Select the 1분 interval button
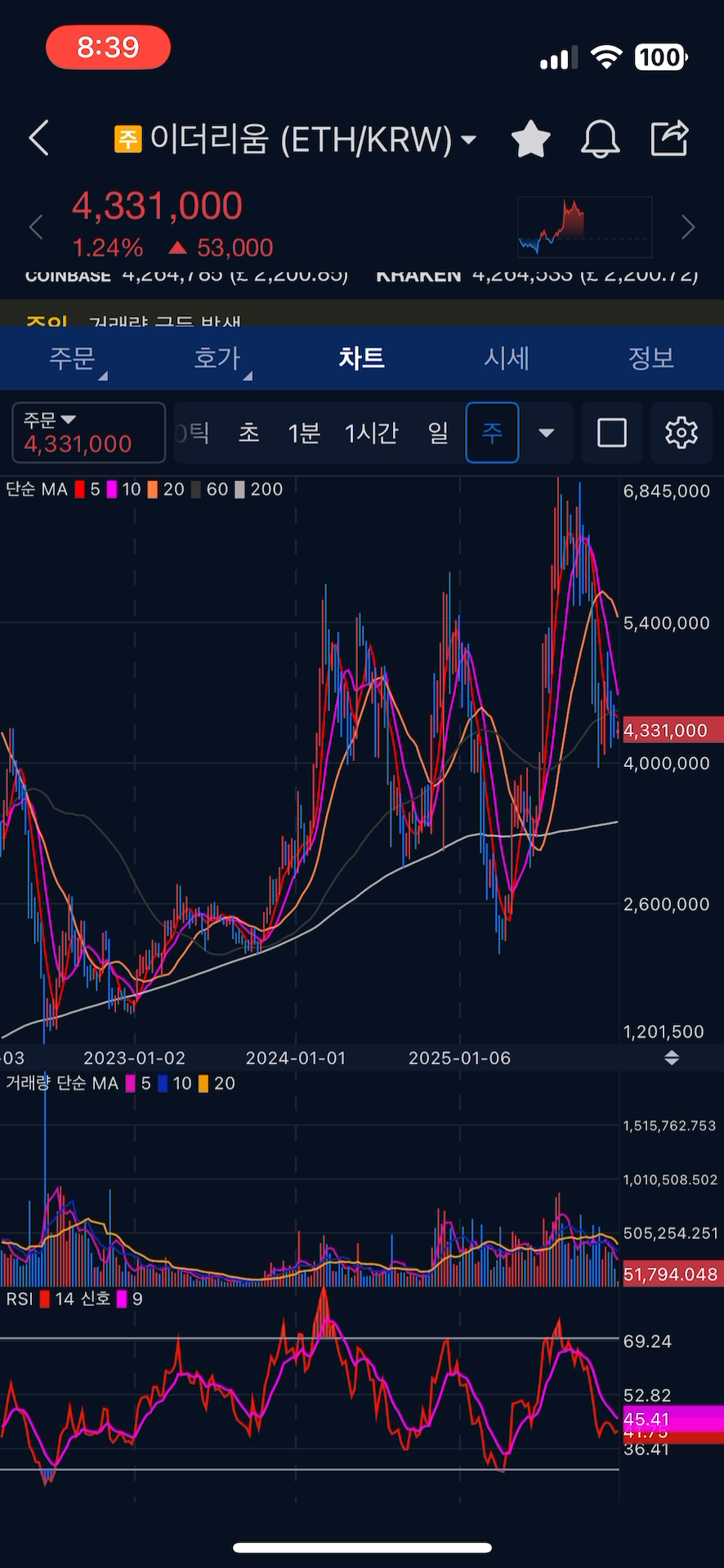724x1568 pixels. [303, 433]
